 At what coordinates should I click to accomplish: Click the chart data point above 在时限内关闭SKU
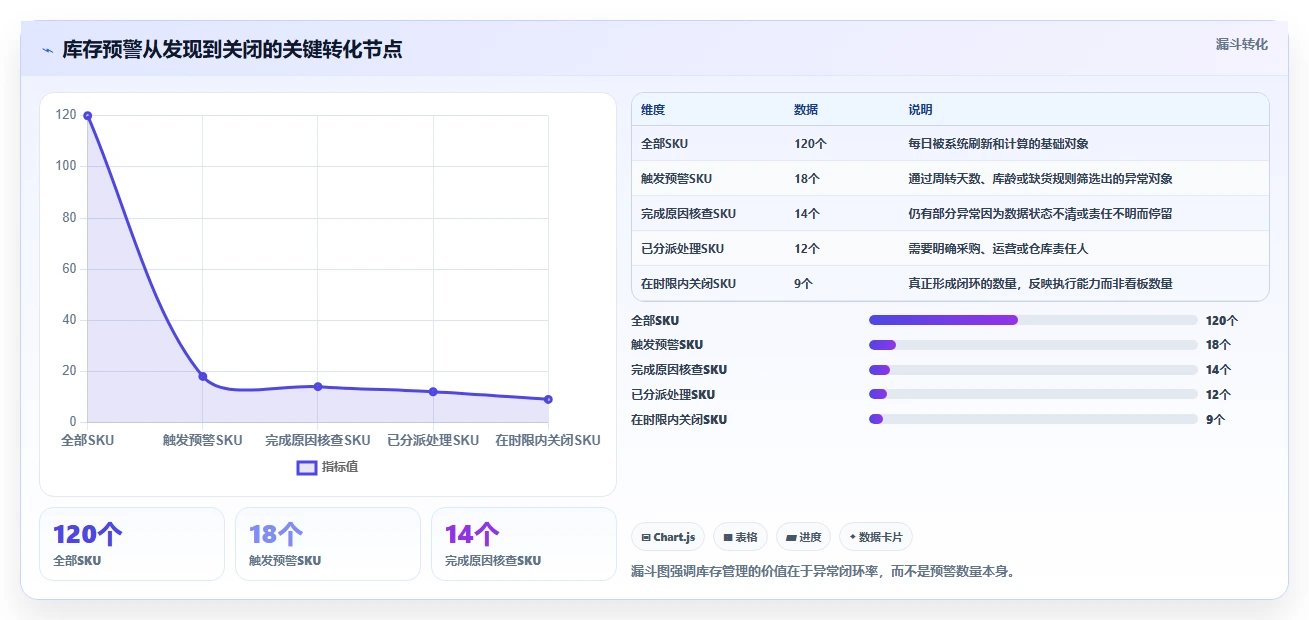(x=548, y=399)
